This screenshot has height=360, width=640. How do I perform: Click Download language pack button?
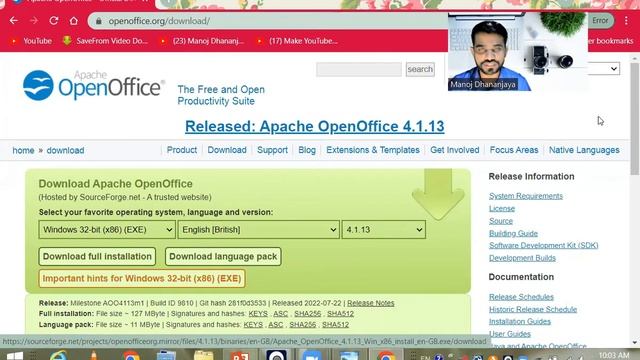[x=223, y=256]
